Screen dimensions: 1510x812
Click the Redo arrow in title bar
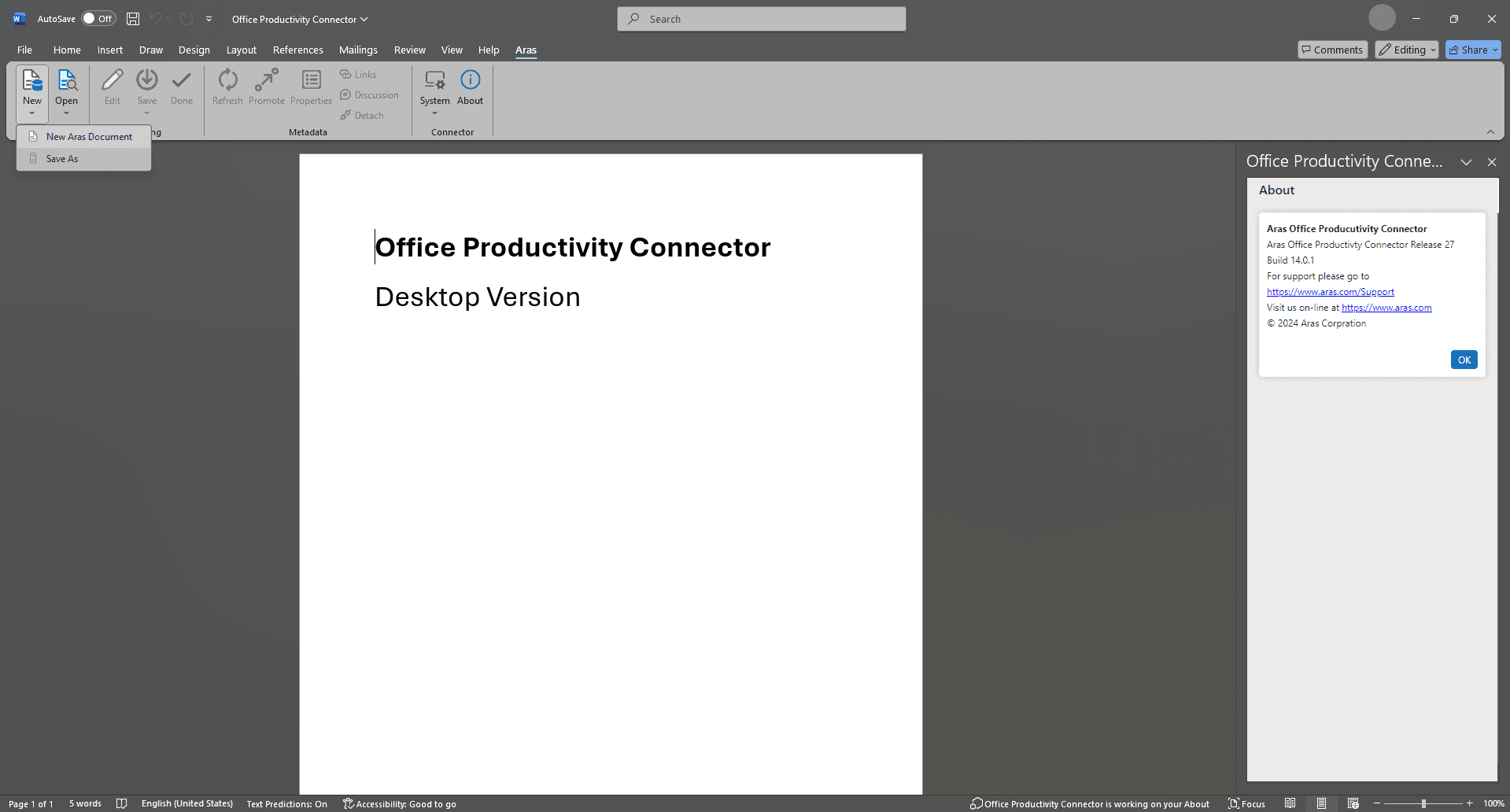click(x=186, y=19)
